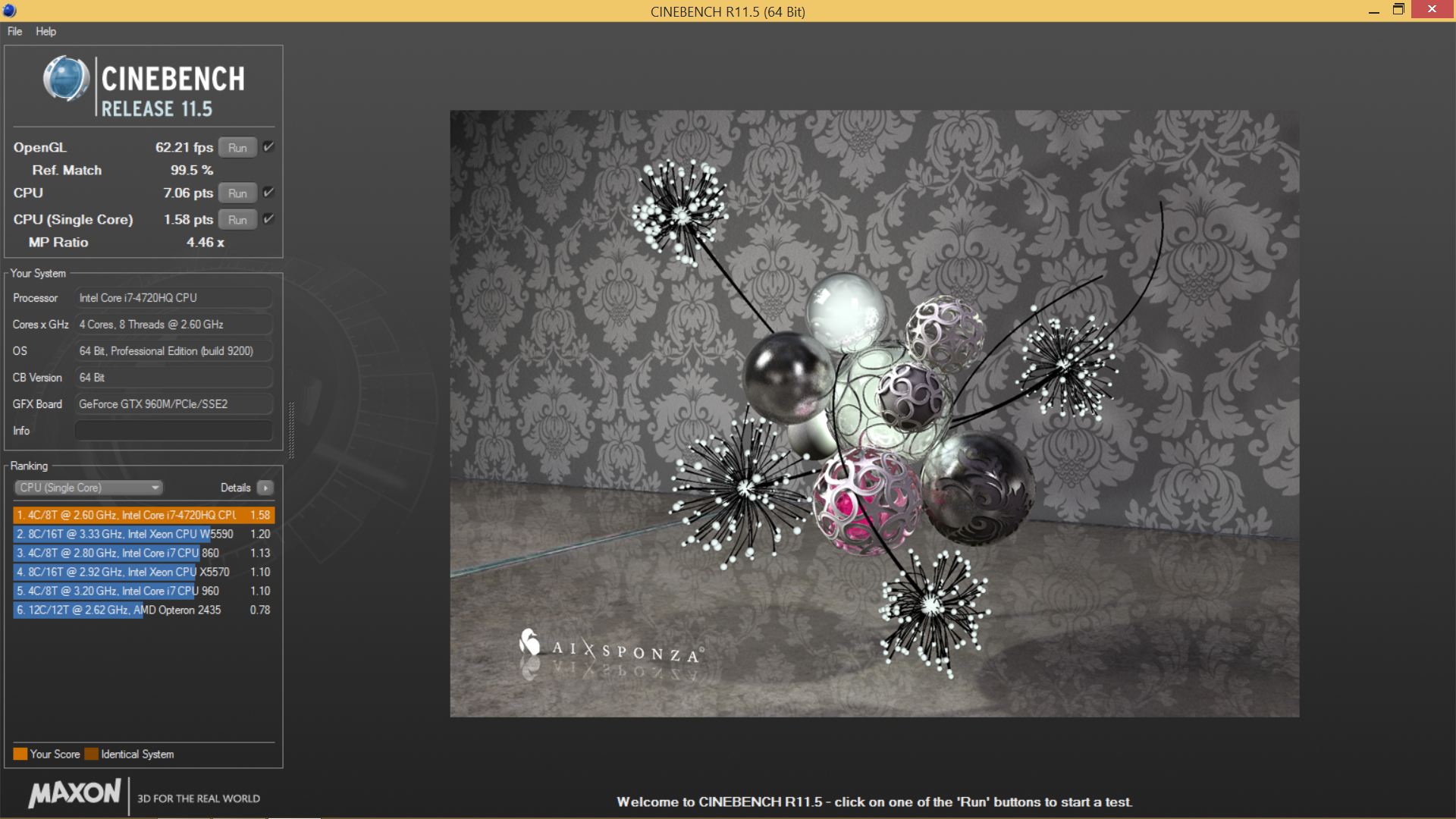Select ranking row 4 Xeon X5570
This screenshot has height=819, width=1456.
[x=143, y=572]
